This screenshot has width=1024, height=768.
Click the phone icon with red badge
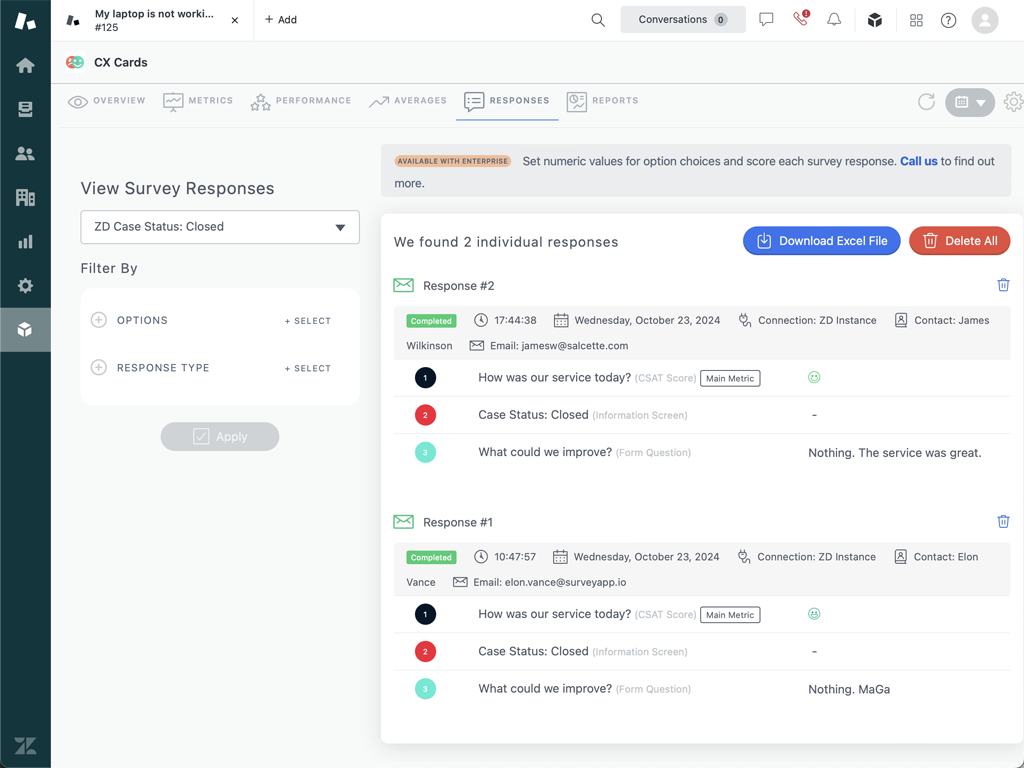[800, 20]
